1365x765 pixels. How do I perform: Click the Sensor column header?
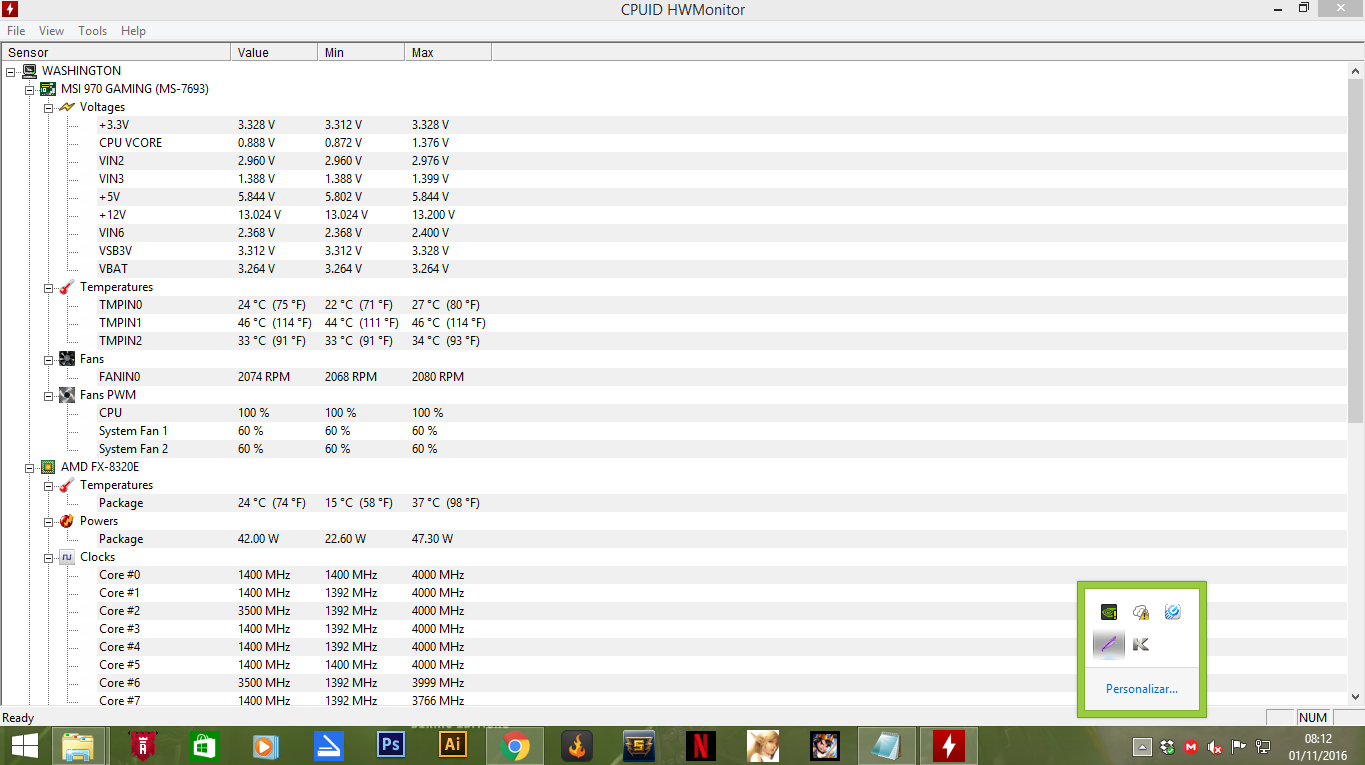(x=116, y=52)
